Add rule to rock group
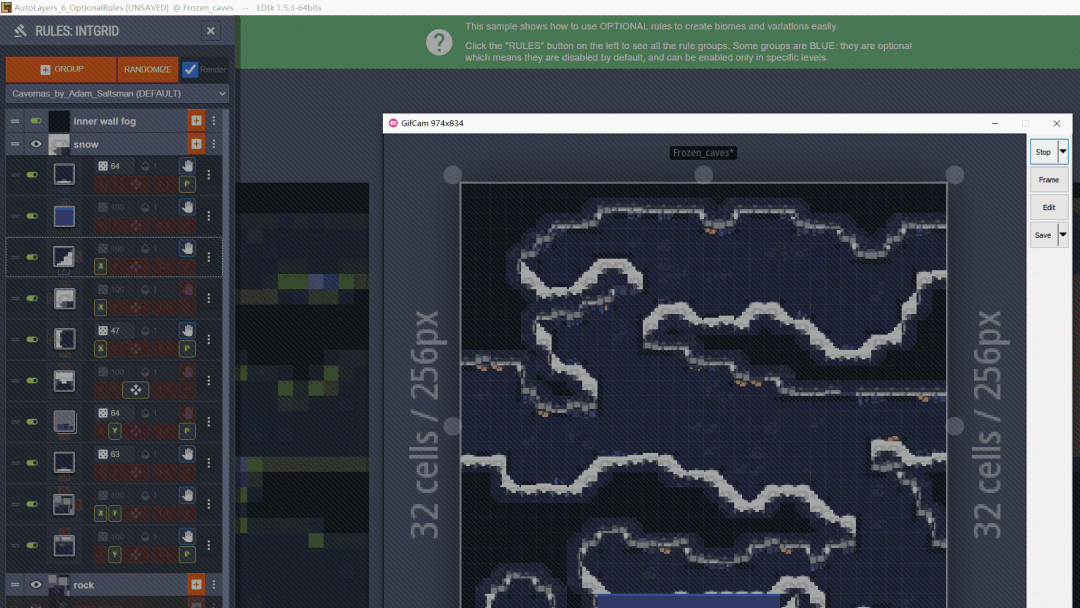The image size is (1080, 608). [x=196, y=585]
